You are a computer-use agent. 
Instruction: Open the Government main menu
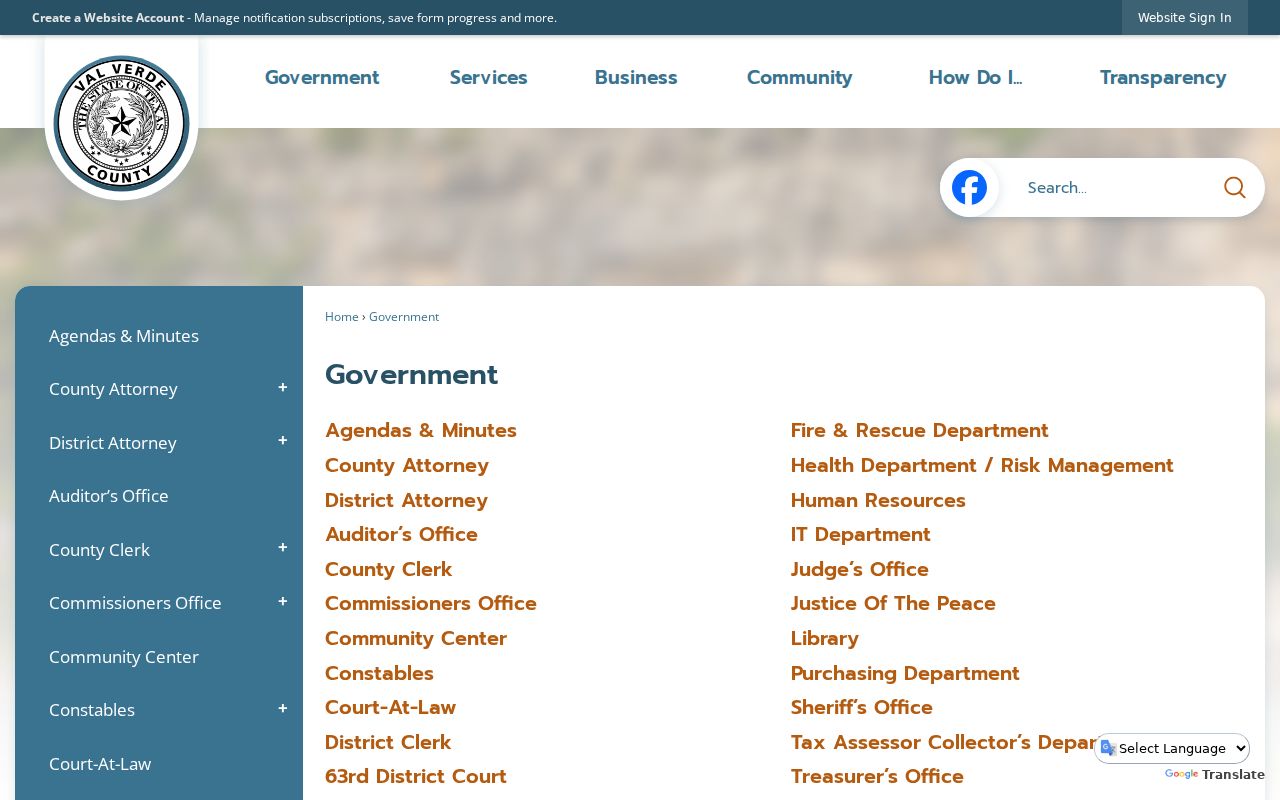[x=322, y=78]
